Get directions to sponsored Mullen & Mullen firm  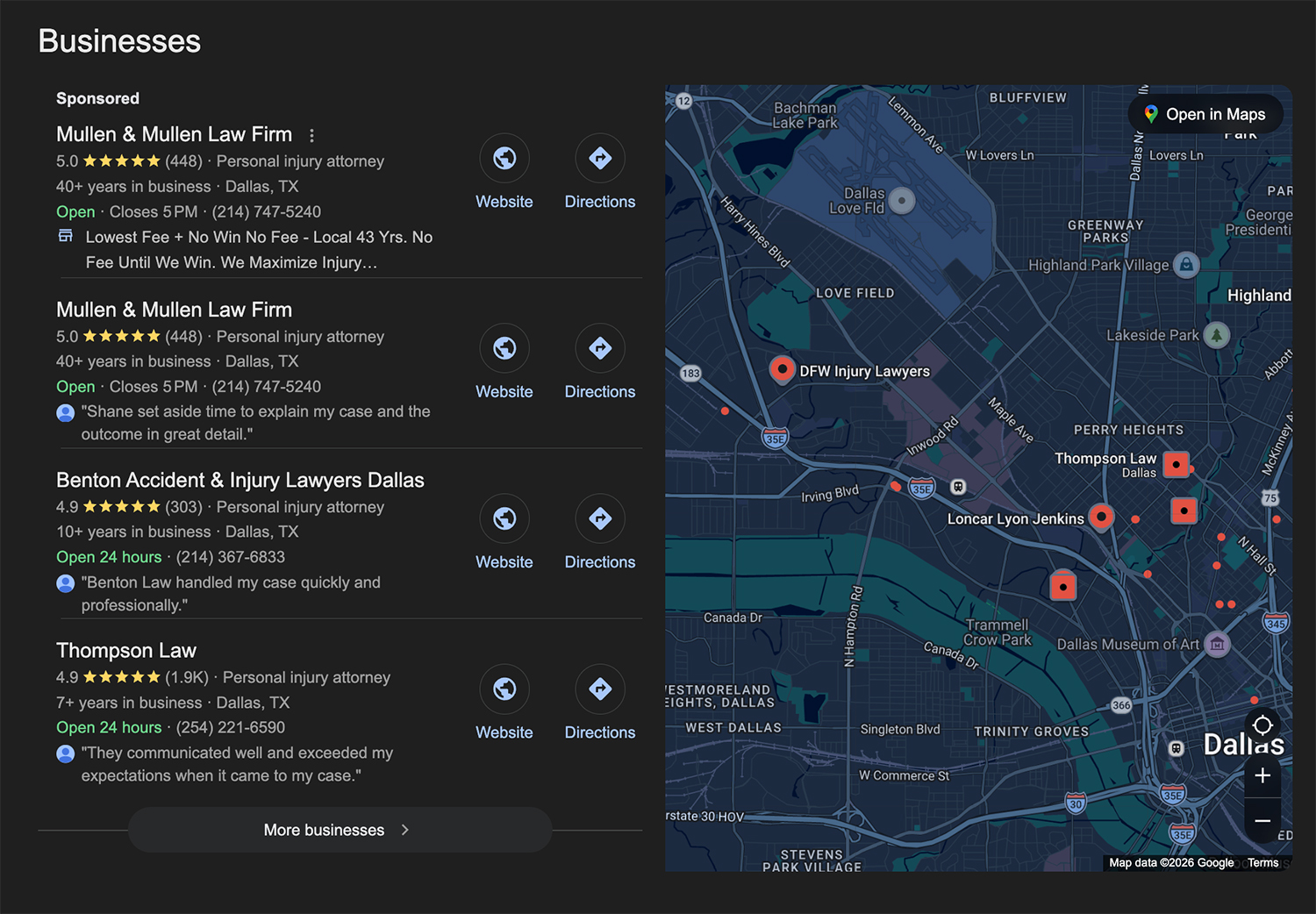(x=599, y=159)
